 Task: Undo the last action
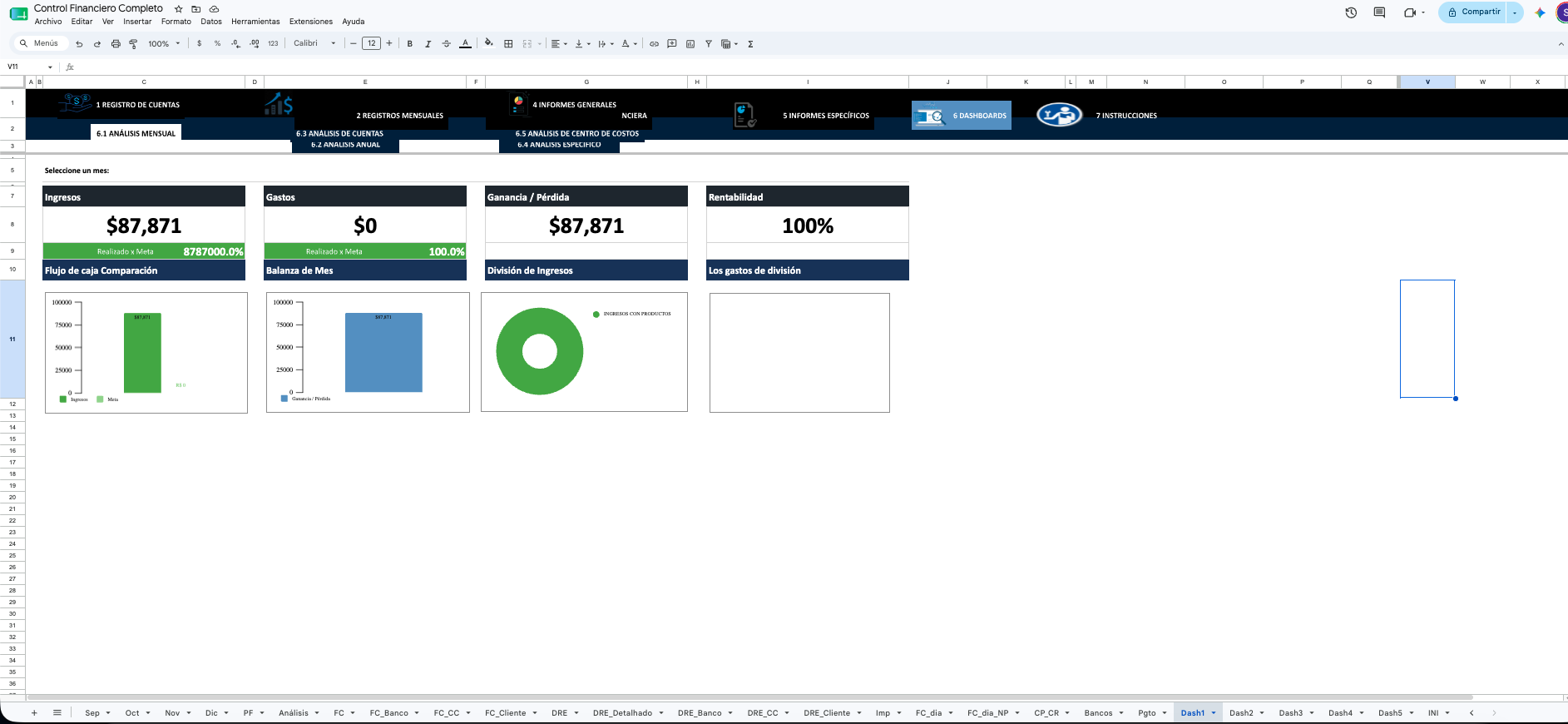79,44
